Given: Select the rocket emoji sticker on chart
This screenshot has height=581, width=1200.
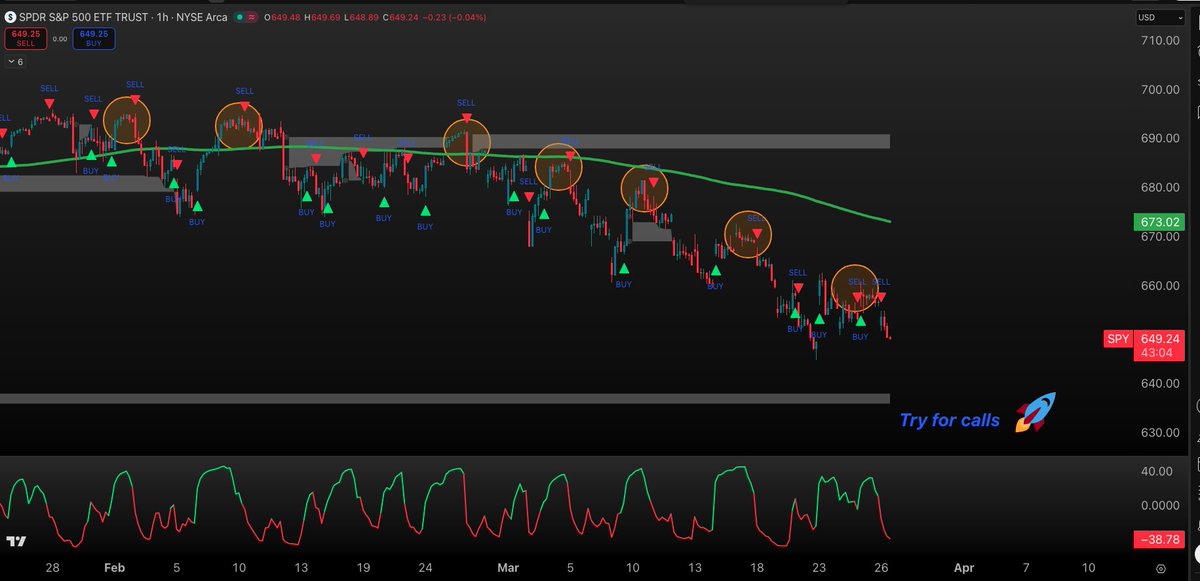Looking at the screenshot, I should point(1035,413).
